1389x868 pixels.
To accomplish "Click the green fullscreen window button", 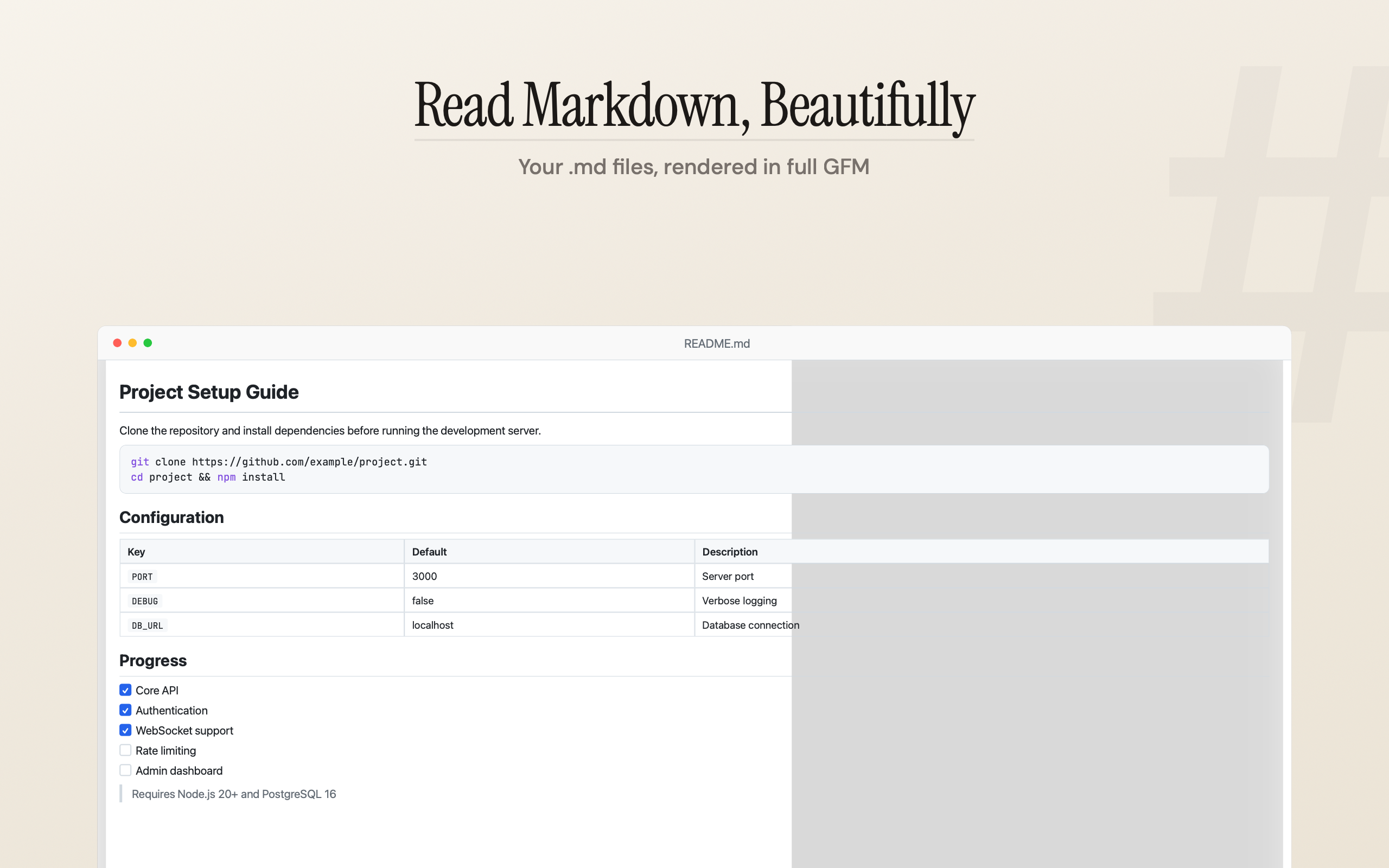I will pyautogui.click(x=148, y=343).
